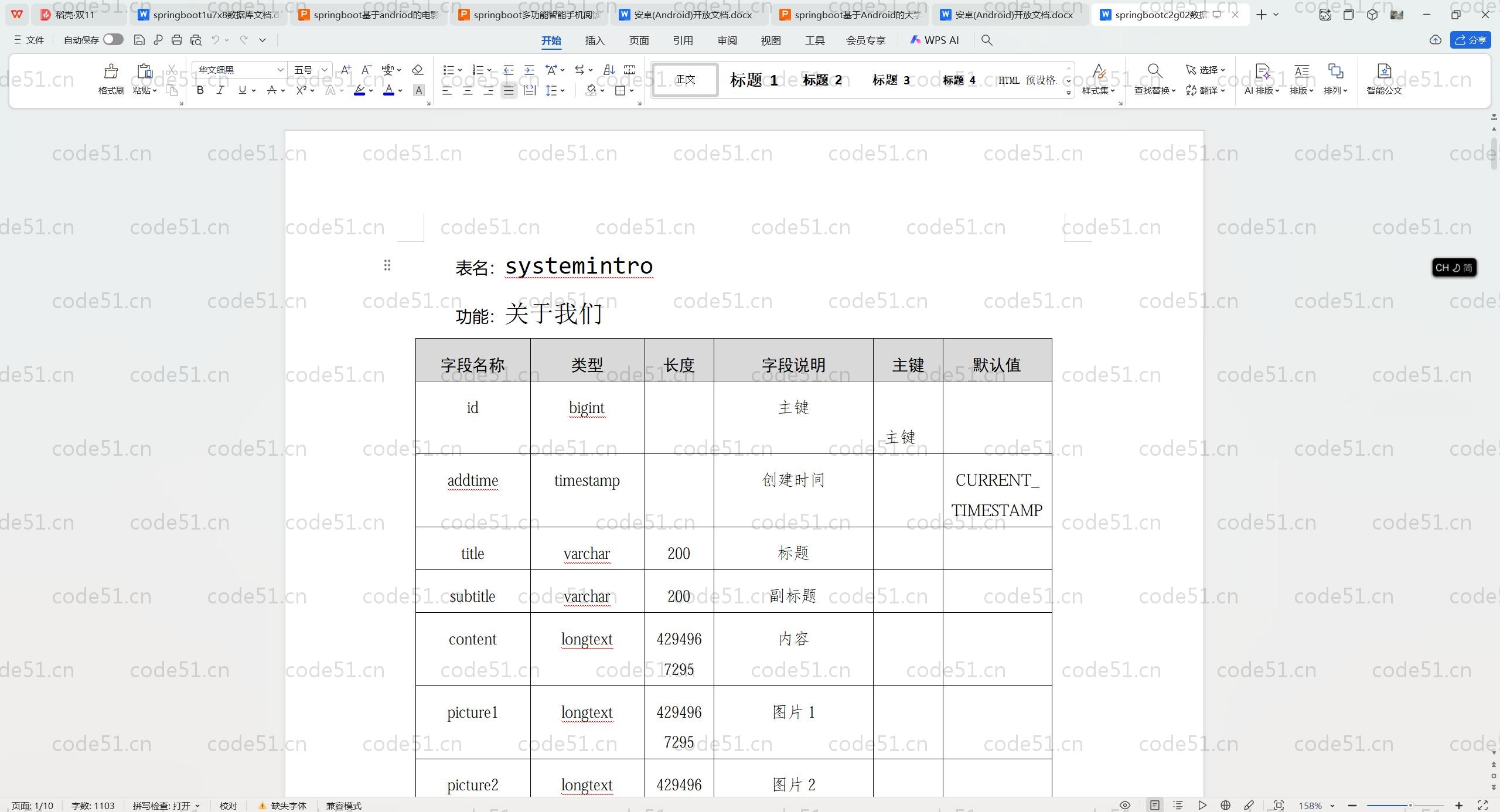This screenshot has height=812, width=1500.
Task: Switch to web layout view globe icon
Action: [1225, 805]
